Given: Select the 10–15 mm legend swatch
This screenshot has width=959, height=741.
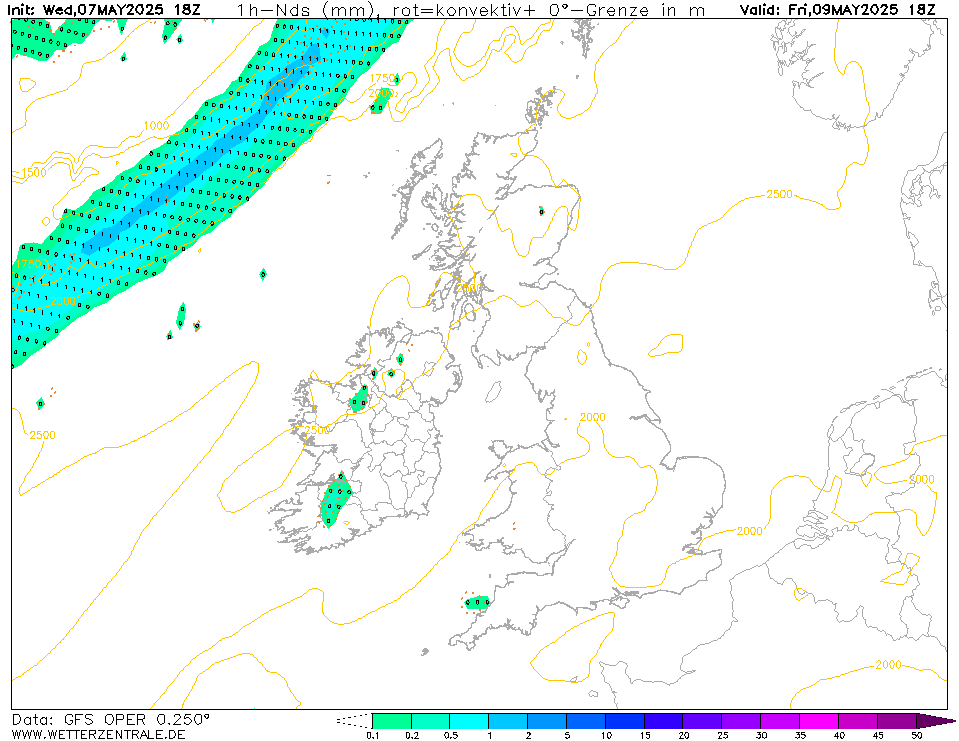Looking at the screenshot, I should click(x=624, y=721).
